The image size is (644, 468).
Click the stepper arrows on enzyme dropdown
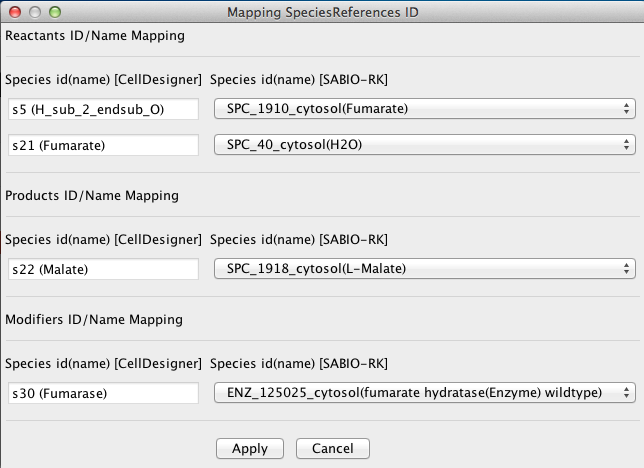(626, 393)
